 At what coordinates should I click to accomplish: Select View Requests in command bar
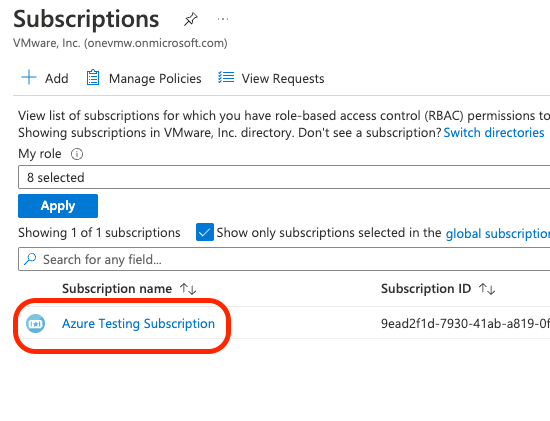pos(271,78)
